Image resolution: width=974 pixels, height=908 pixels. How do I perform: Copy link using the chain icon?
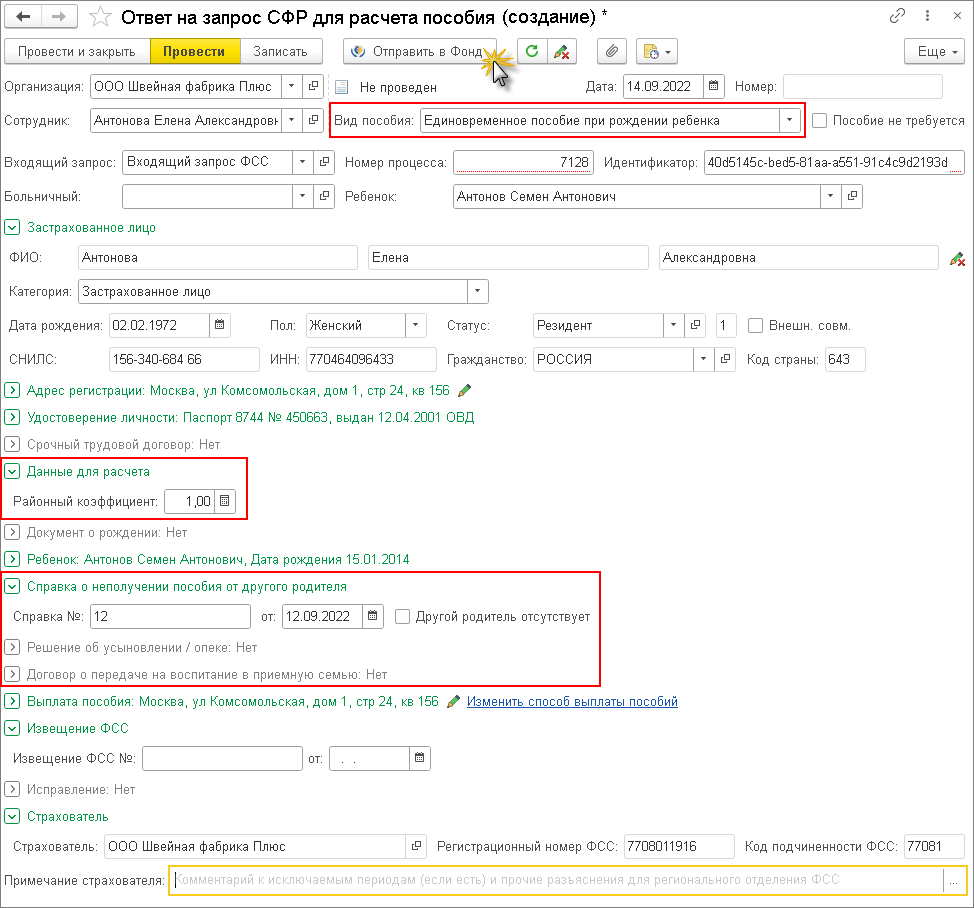point(897,16)
